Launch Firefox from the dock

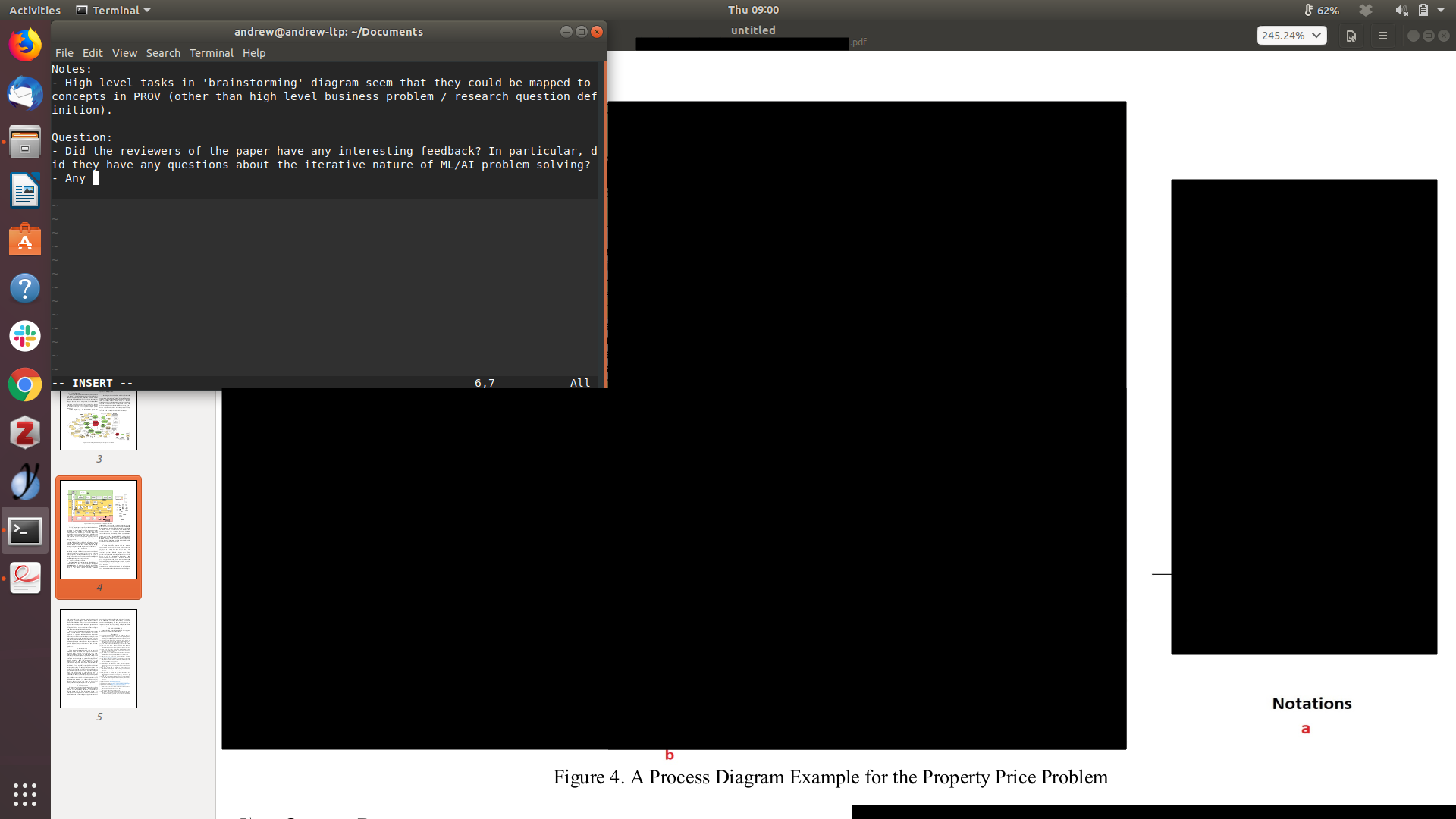point(25,45)
